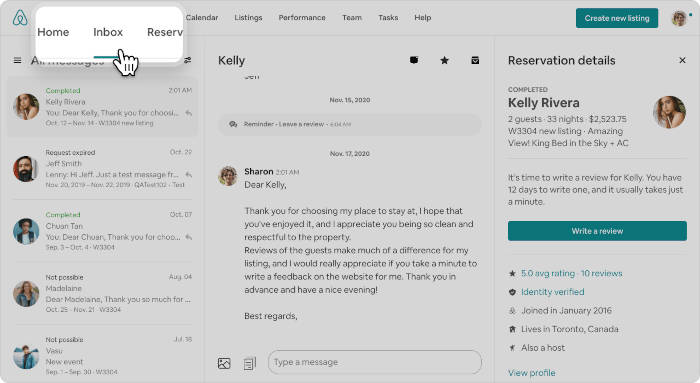Click the Write a review button
700x383 pixels.
tap(597, 231)
